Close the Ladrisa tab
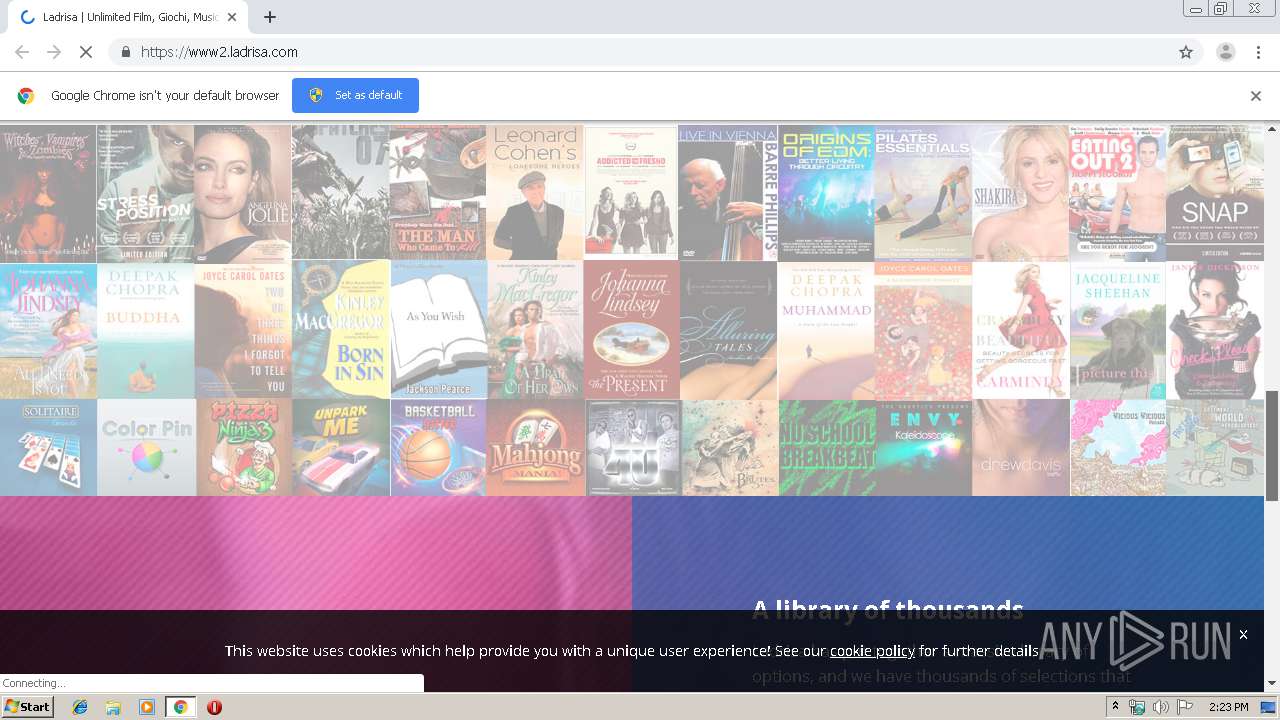This screenshot has height=720, width=1280. pyautogui.click(x=232, y=17)
